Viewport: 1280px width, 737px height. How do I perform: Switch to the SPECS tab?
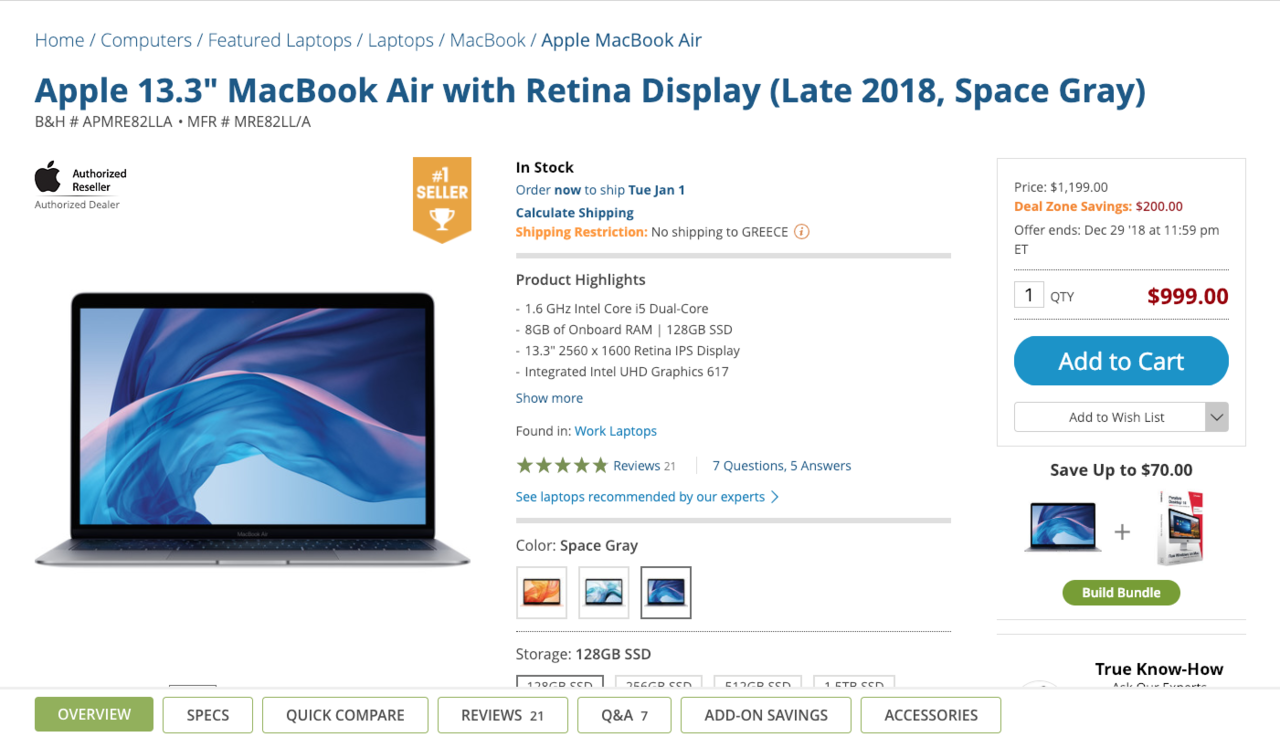click(x=208, y=715)
